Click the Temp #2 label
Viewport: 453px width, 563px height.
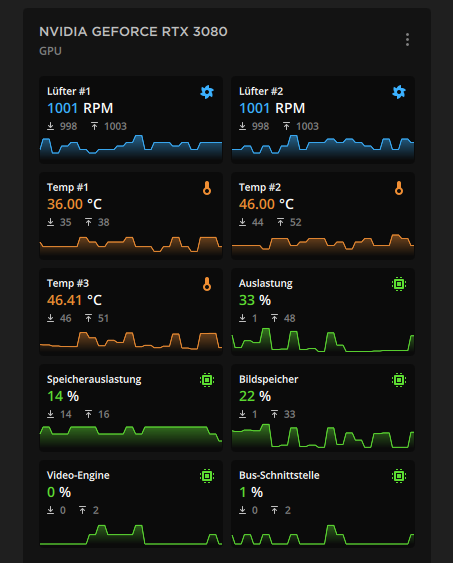coord(260,187)
